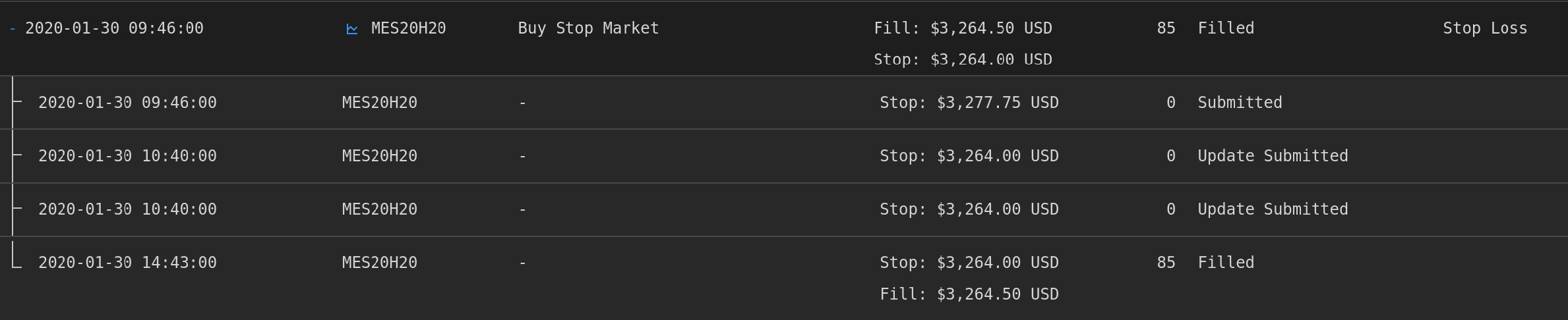Screen dimensions: 1568x320
Task: Click the parent order's Filled status
Action: tap(1226, 28)
